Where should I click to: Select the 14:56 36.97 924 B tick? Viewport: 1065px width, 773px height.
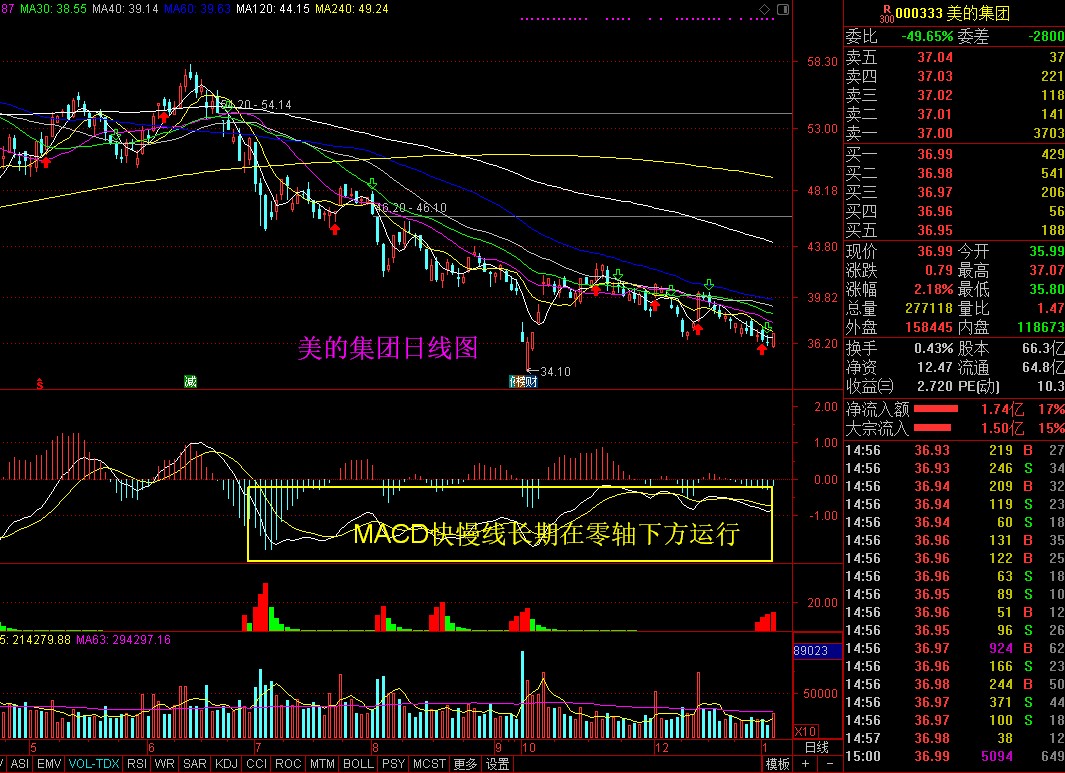[954, 648]
